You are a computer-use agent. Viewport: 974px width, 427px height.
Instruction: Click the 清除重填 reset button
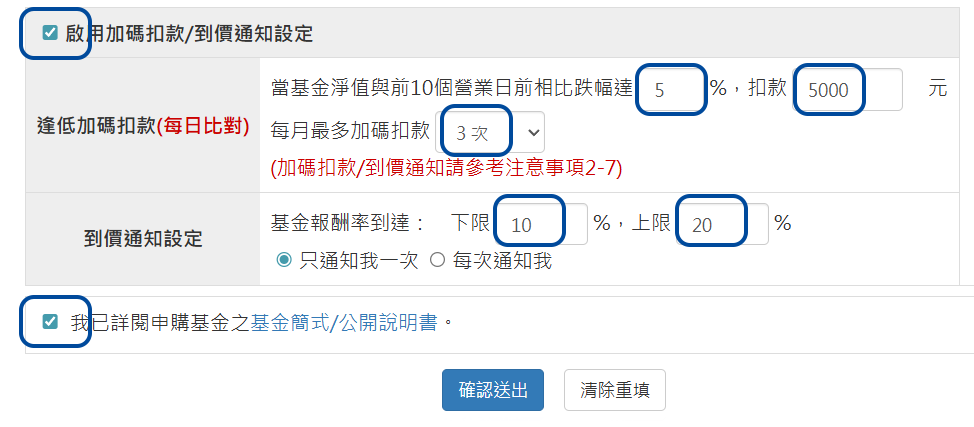[x=614, y=390]
